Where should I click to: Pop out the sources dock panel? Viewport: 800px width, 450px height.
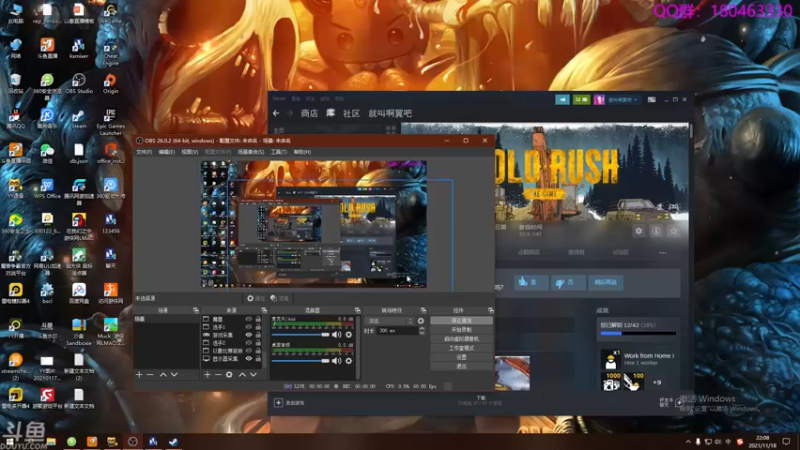point(264,310)
